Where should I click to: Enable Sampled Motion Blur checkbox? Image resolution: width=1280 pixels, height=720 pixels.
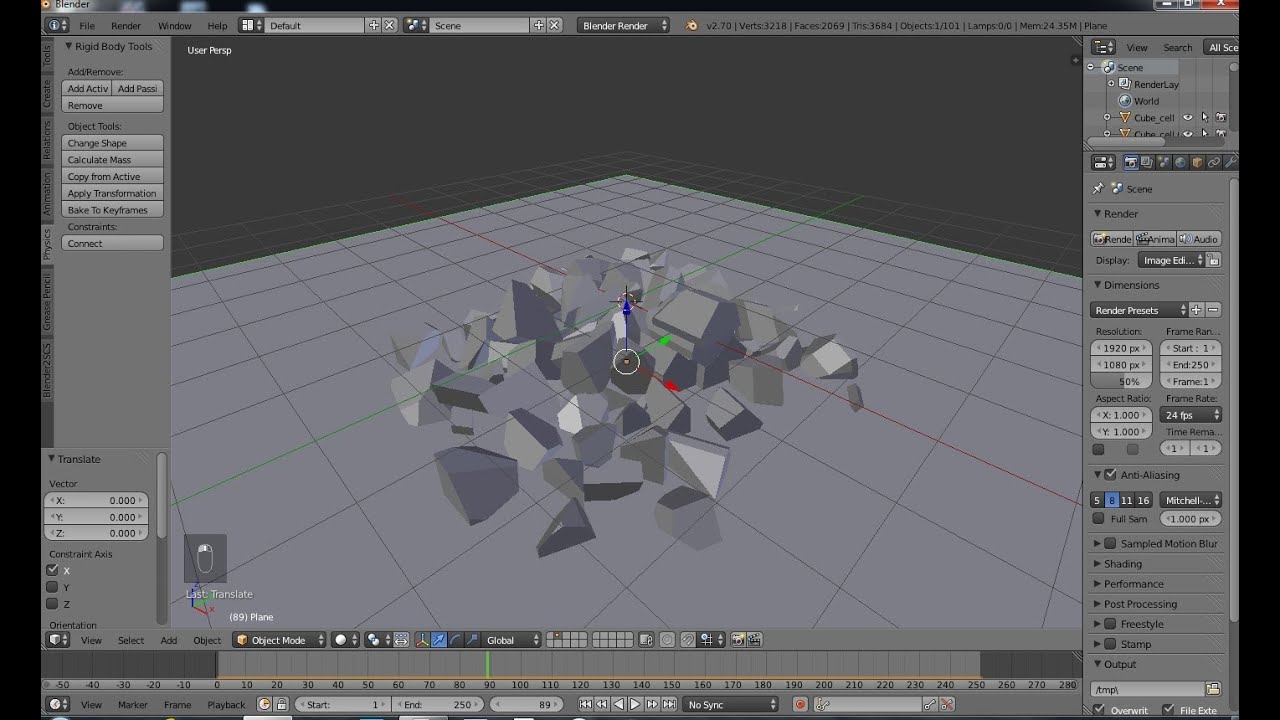pos(1110,543)
